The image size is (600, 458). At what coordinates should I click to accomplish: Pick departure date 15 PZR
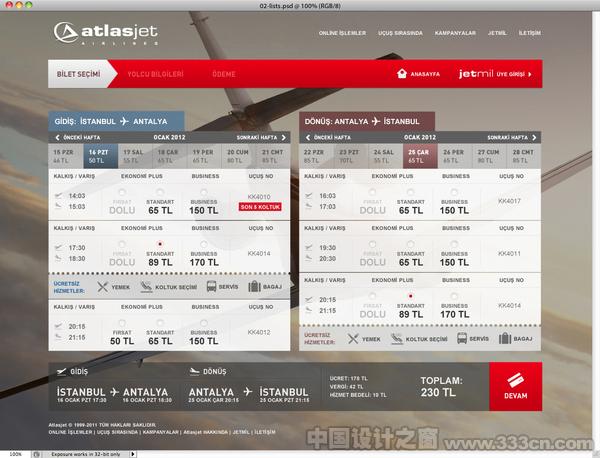66,156
